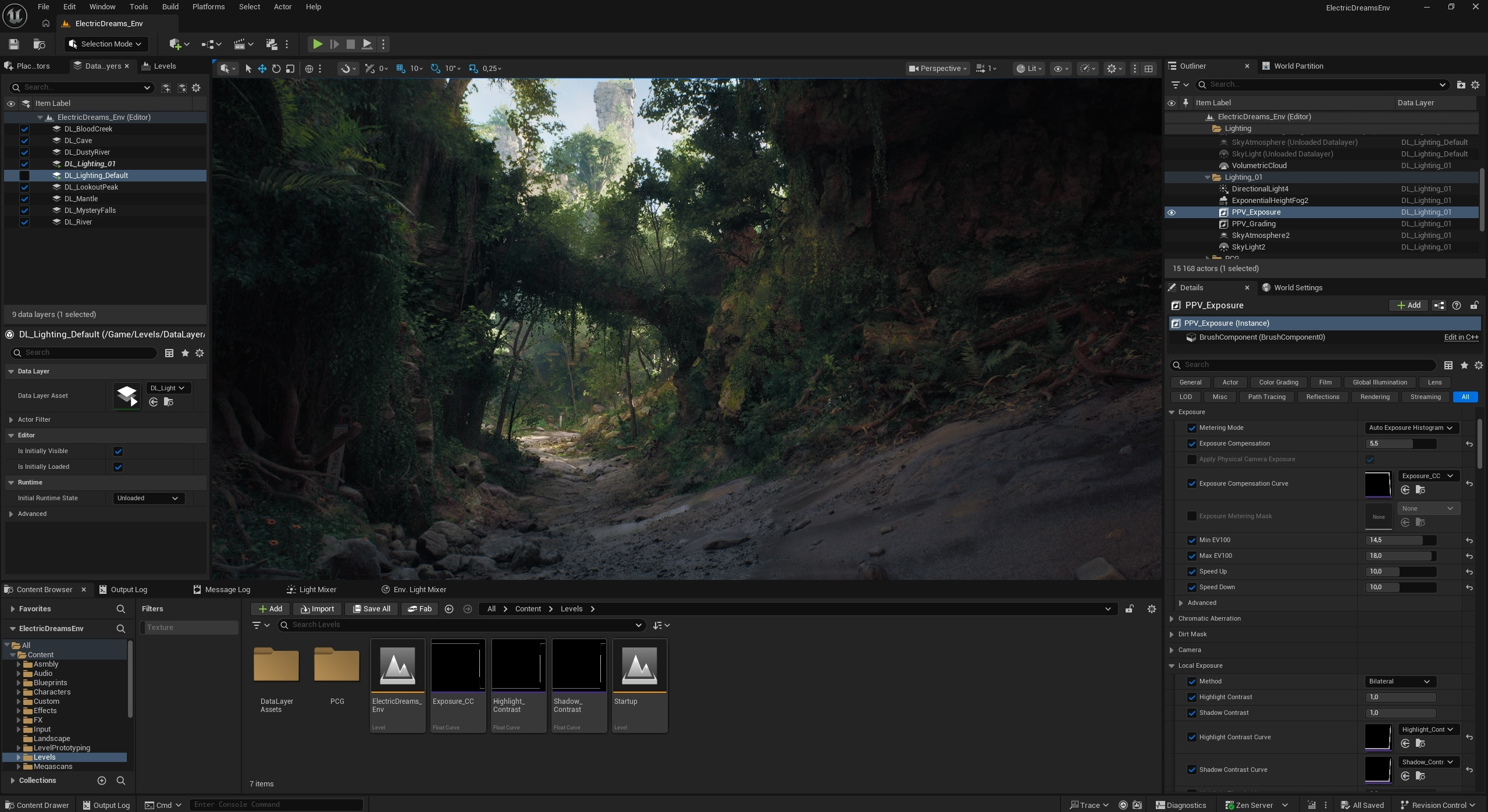This screenshot has width=1488, height=812.
Task: Toggle PPV_Exposure visibility eye icon
Action: pos(1172,212)
